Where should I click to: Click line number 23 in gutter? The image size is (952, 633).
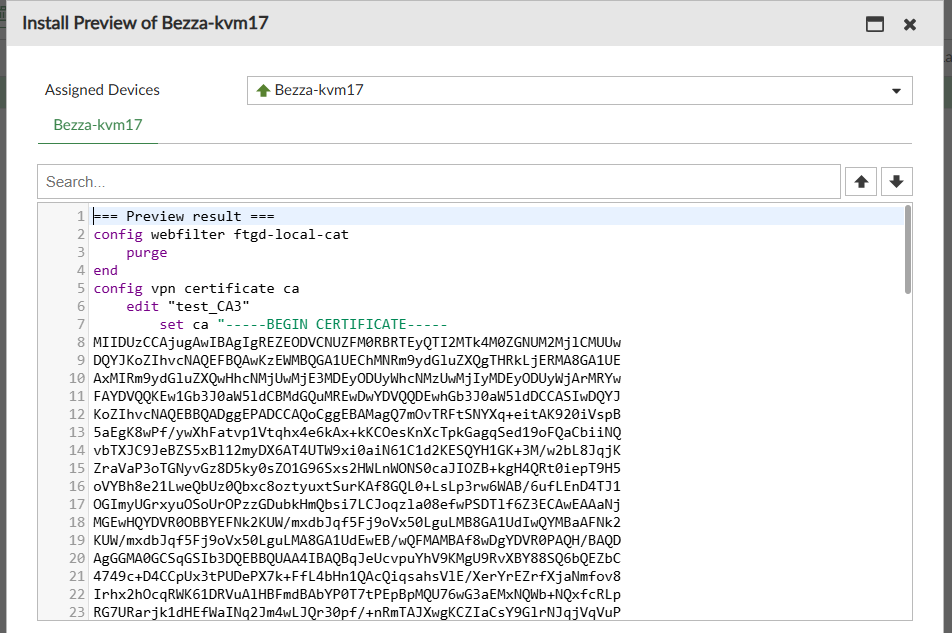77,612
